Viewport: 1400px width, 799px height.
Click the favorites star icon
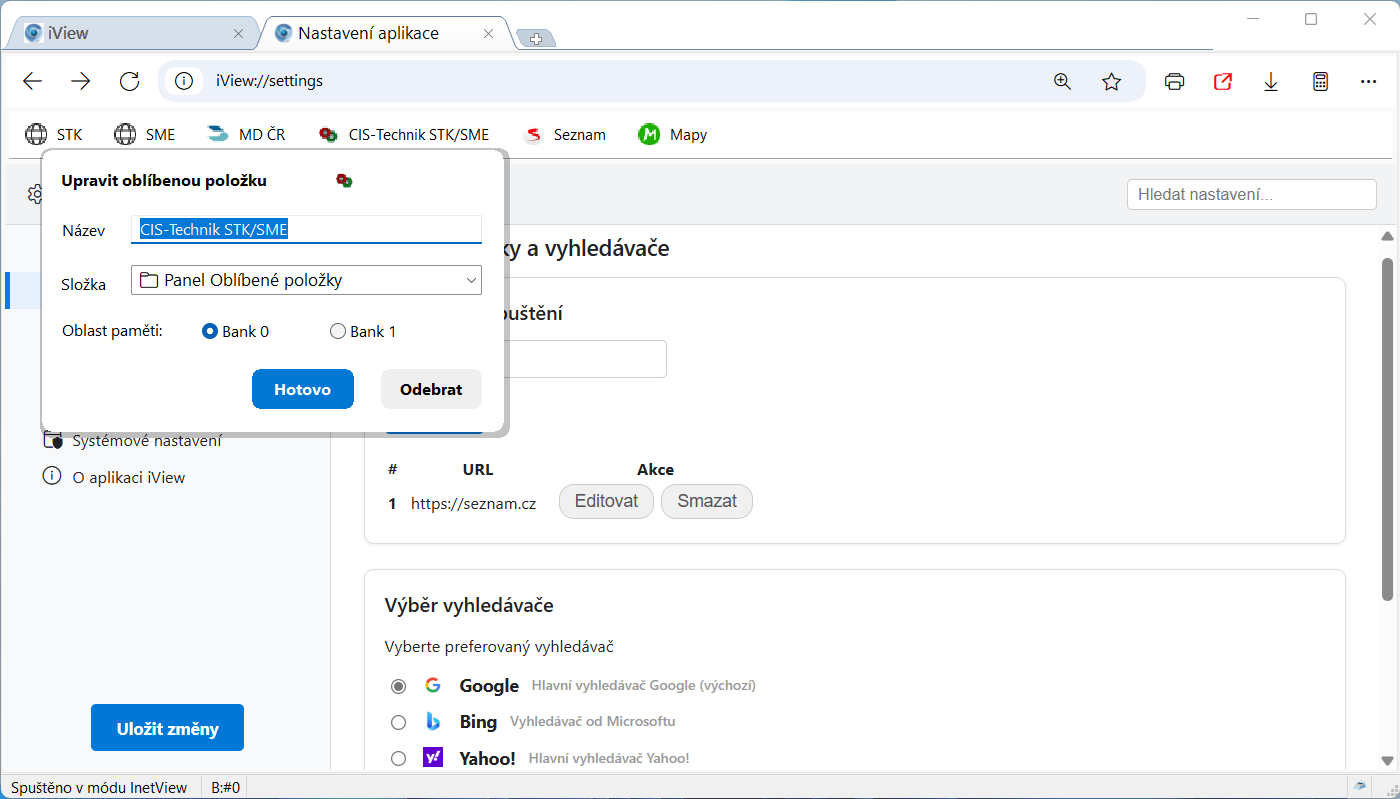[x=1111, y=82]
